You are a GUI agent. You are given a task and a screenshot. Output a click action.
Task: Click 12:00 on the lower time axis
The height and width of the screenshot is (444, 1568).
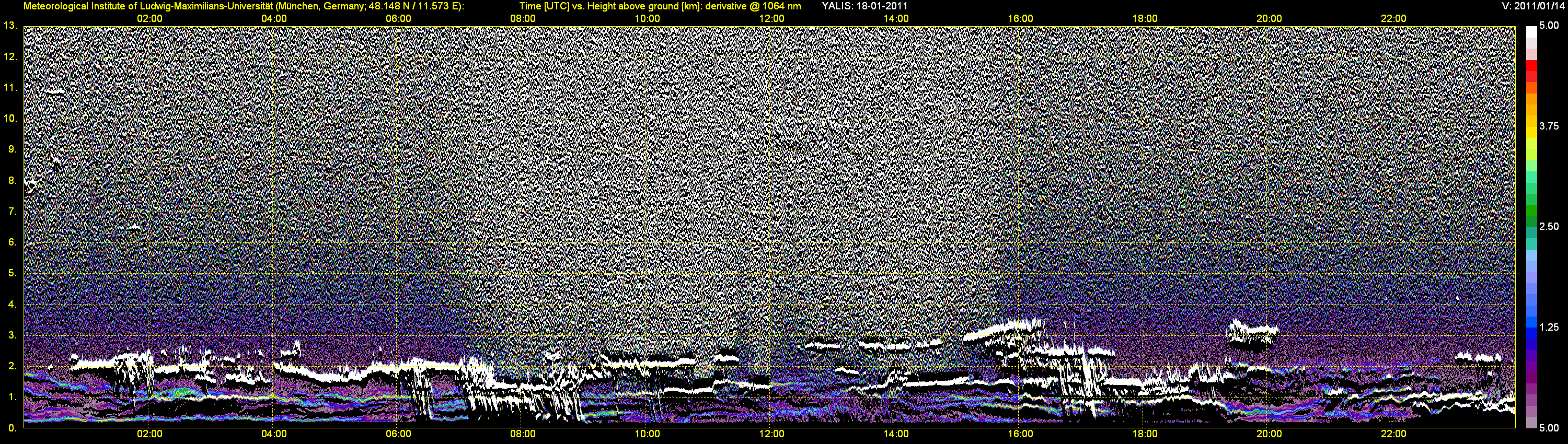click(771, 434)
